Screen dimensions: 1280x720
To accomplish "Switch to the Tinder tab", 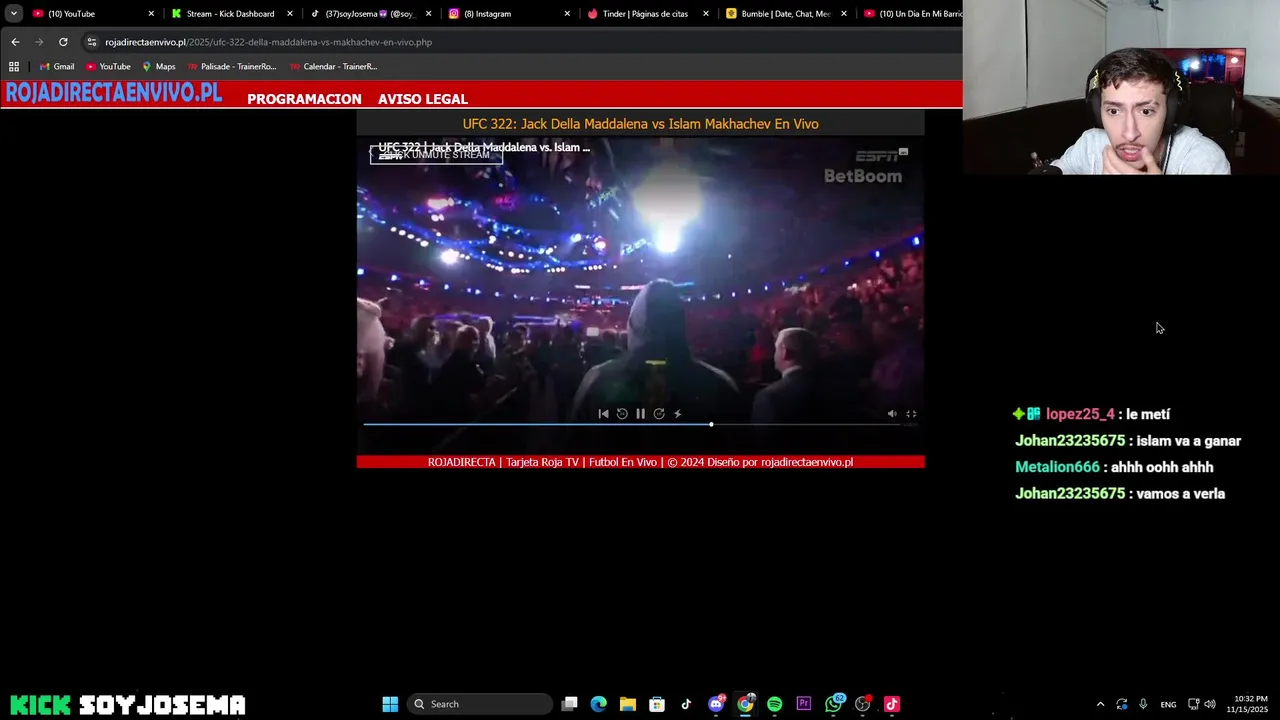I will (645, 14).
